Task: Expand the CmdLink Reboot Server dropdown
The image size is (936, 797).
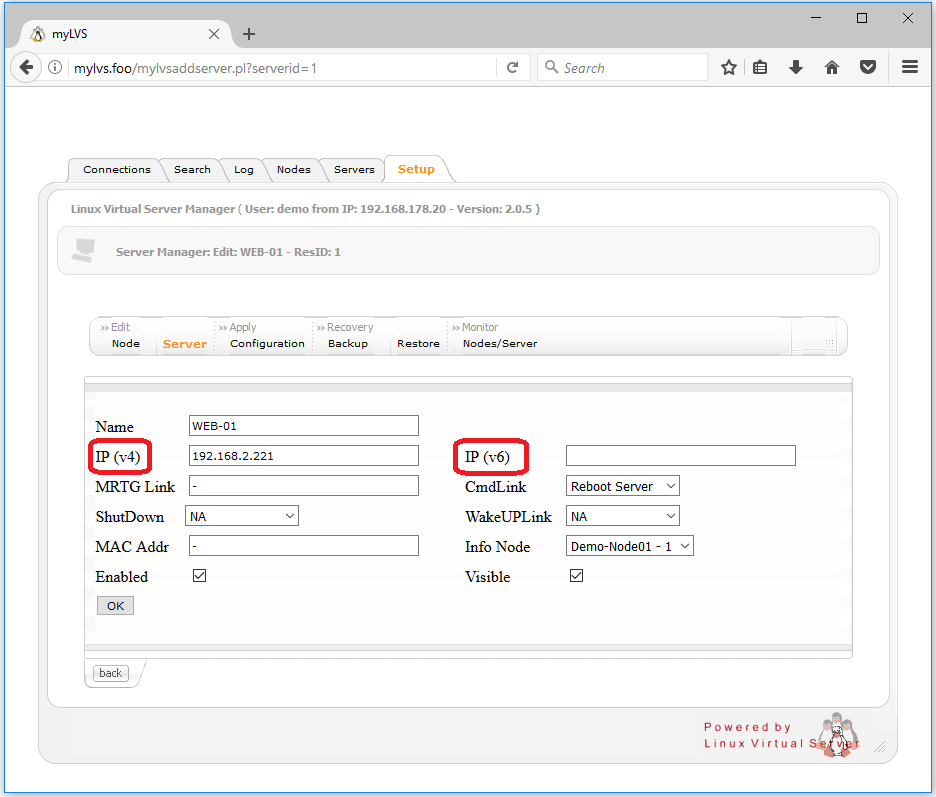Action: coord(623,486)
